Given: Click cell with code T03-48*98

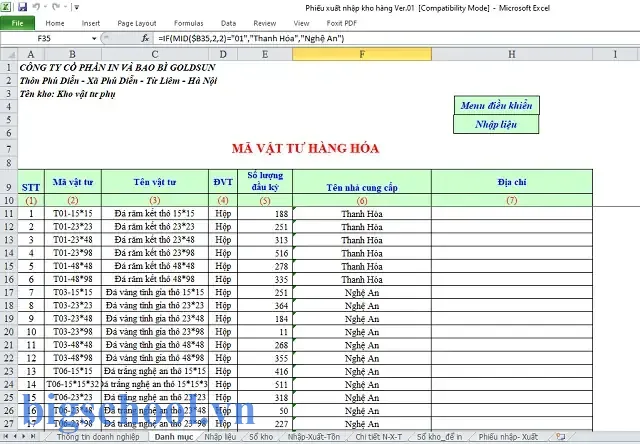Looking at the screenshot, I should click(x=73, y=358).
